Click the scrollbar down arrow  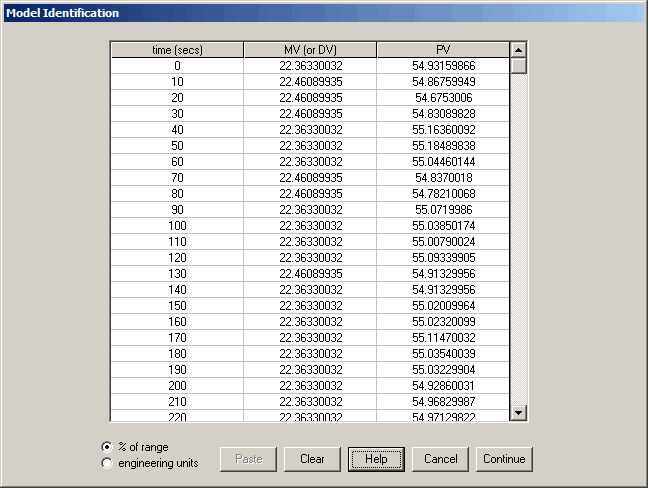pyautogui.click(x=518, y=412)
